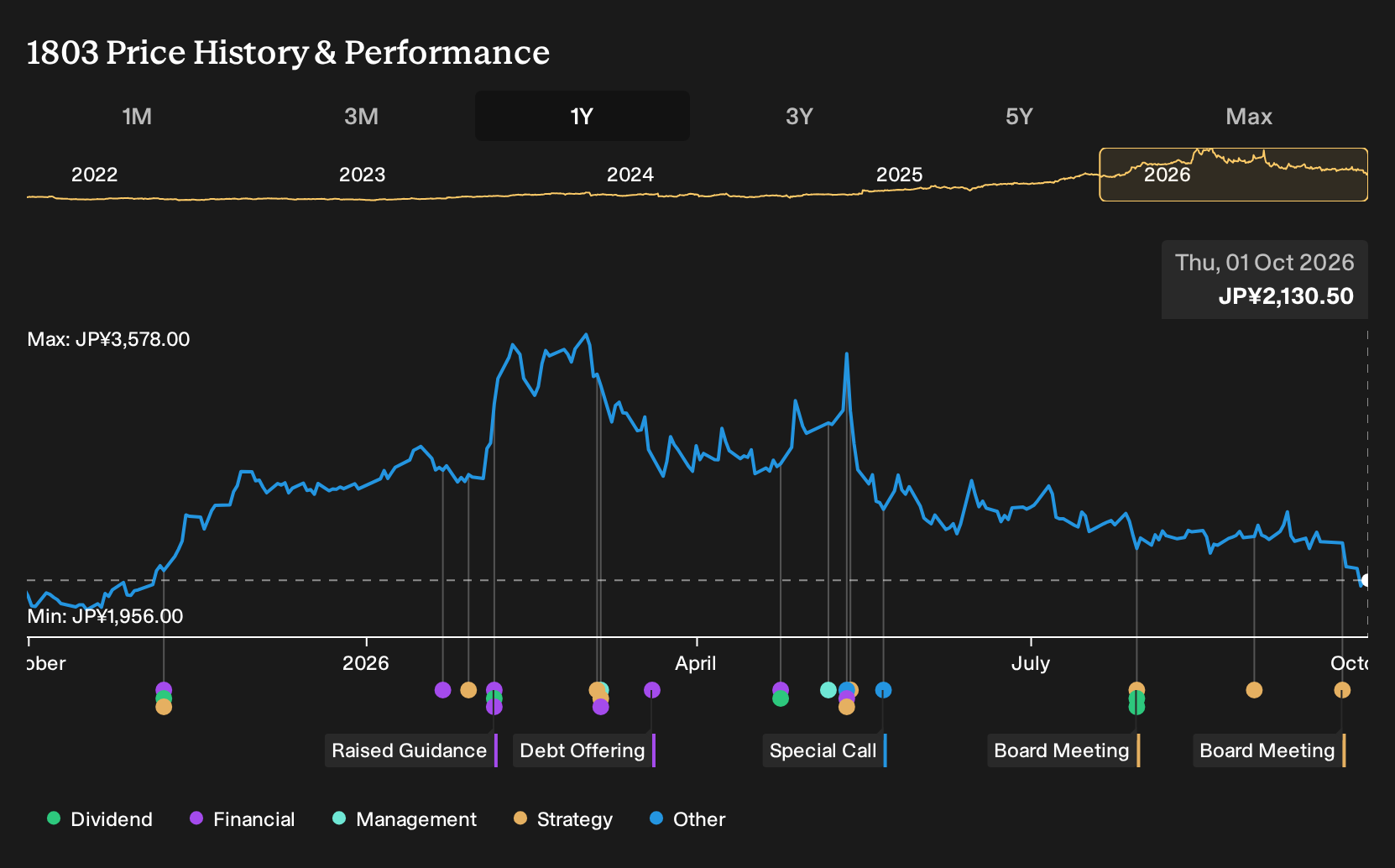Click the purple marker above the Debt Offering label
This screenshot has height=868, width=1395.
click(x=652, y=690)
